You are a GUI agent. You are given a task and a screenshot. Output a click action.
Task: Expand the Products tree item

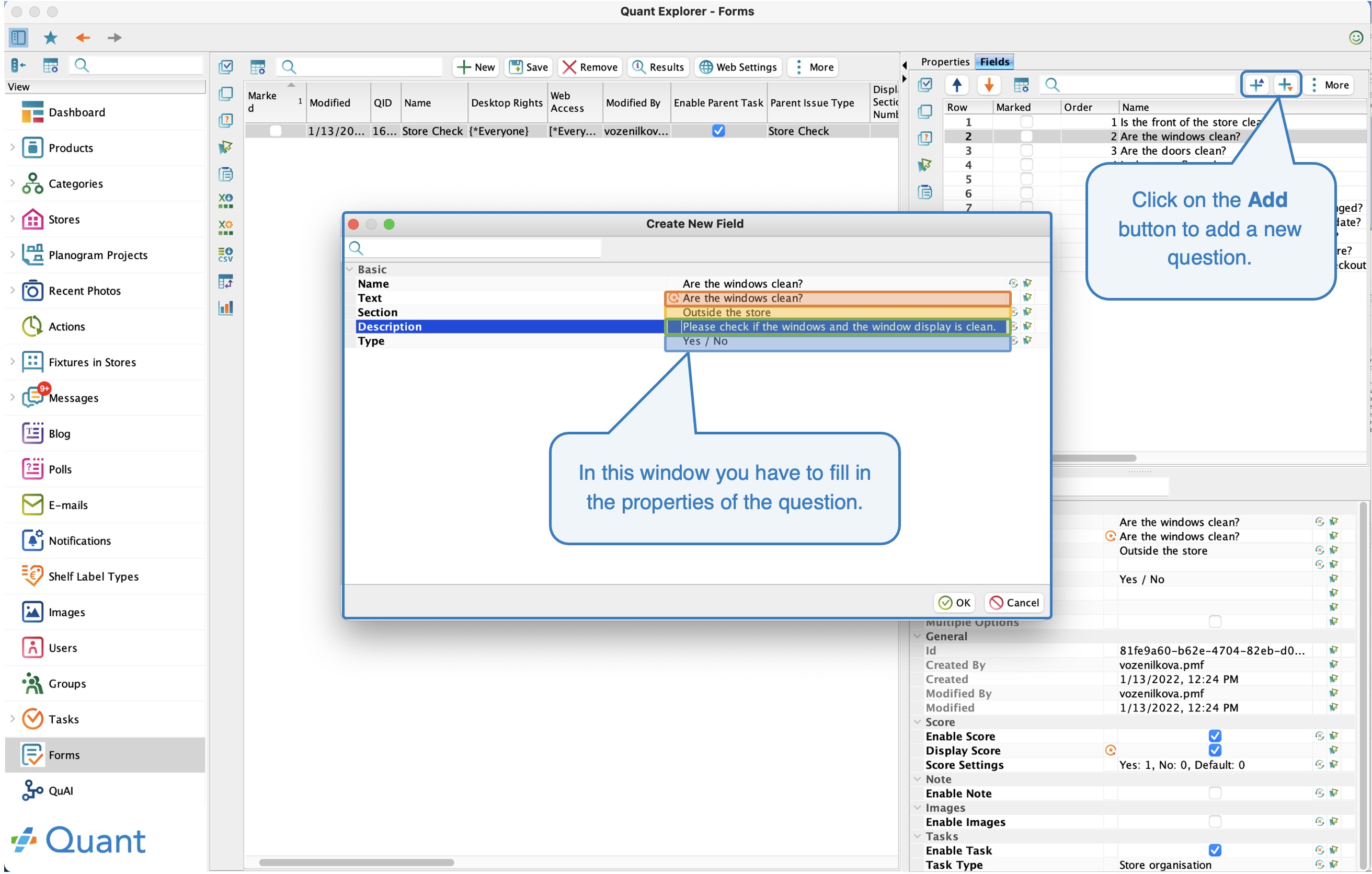pyautogui.click(x=13, y=147)
